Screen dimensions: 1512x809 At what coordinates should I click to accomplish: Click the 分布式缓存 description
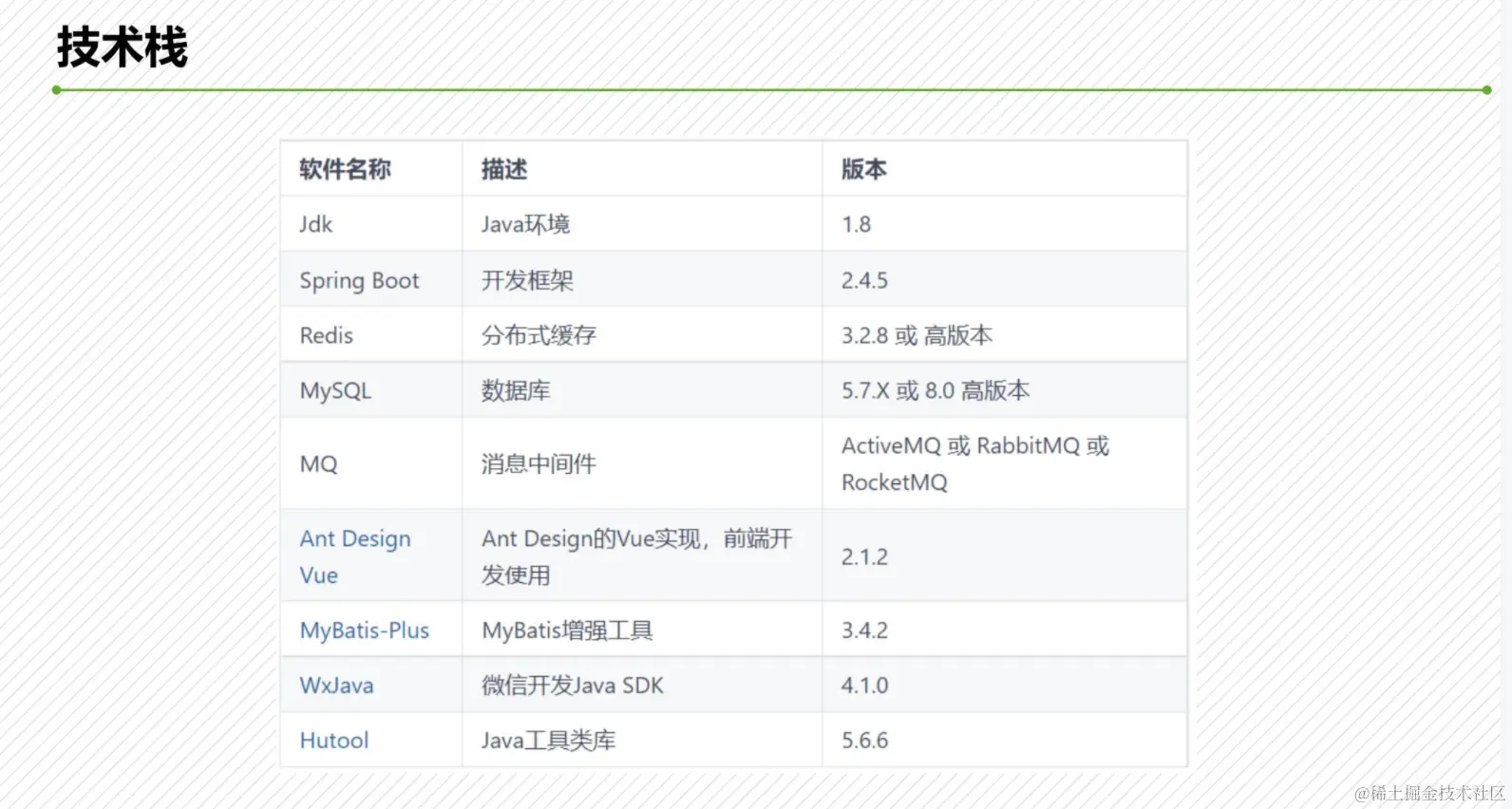[x=539, y=335]
